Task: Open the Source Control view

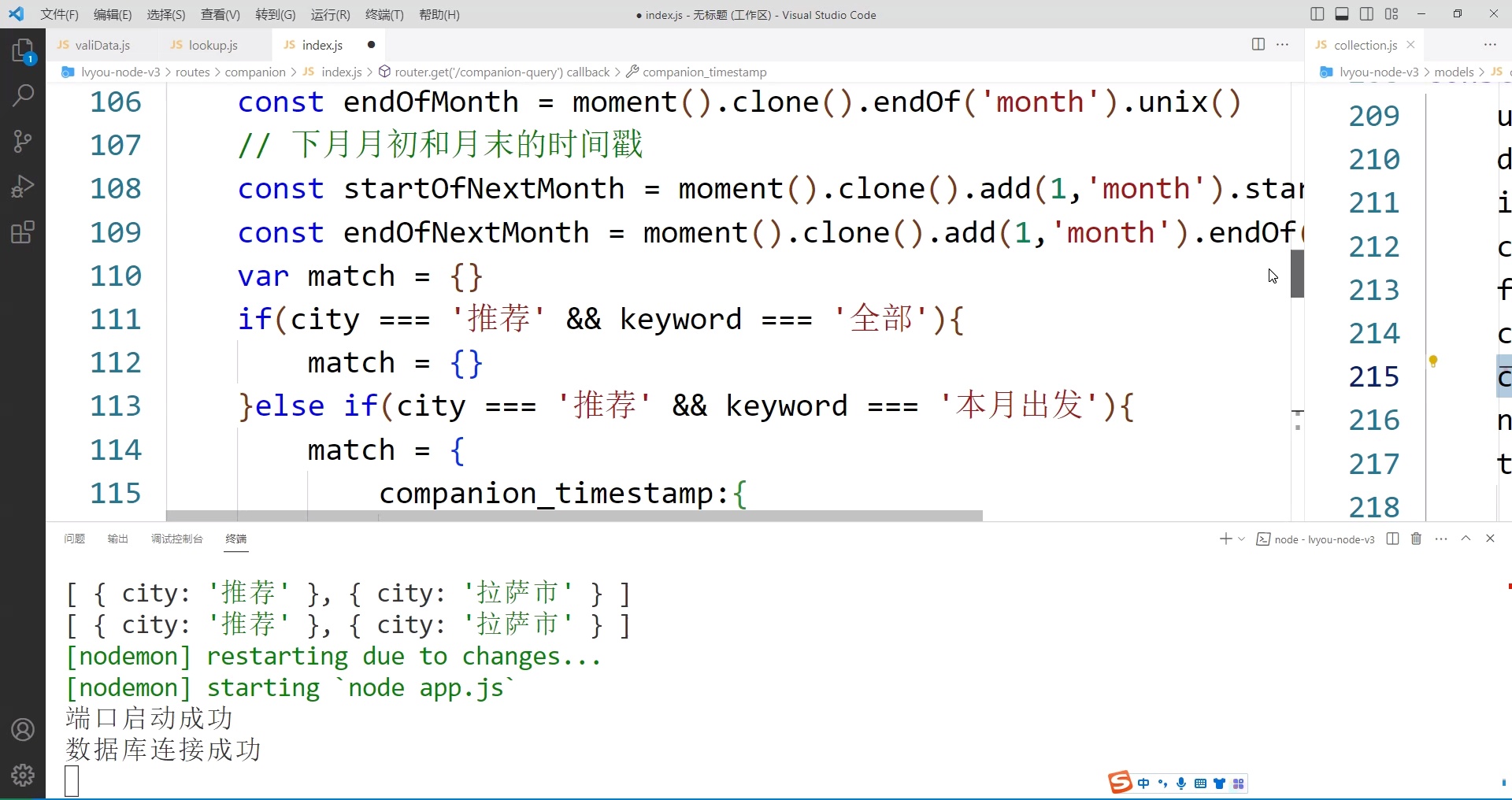Action: pos(23,140)
